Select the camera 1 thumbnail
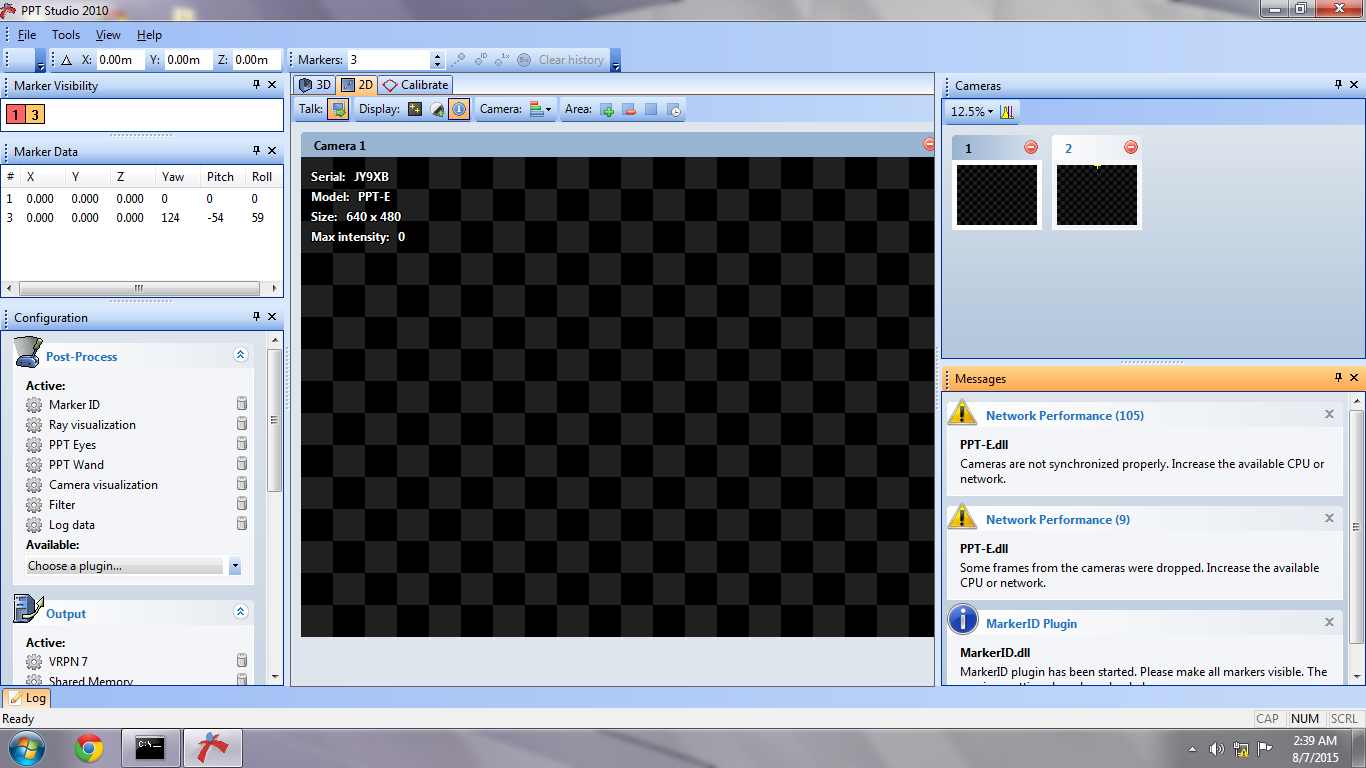This screenshot has height=768, width=1366. [x=996, y=195]
